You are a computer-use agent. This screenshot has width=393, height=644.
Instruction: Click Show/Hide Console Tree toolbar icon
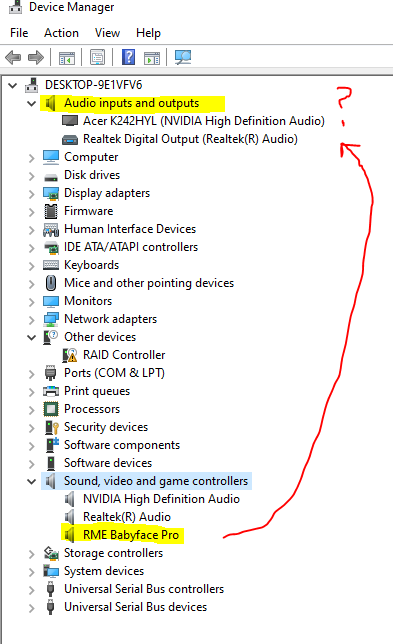pyautogui.click(x=67, y=58)
